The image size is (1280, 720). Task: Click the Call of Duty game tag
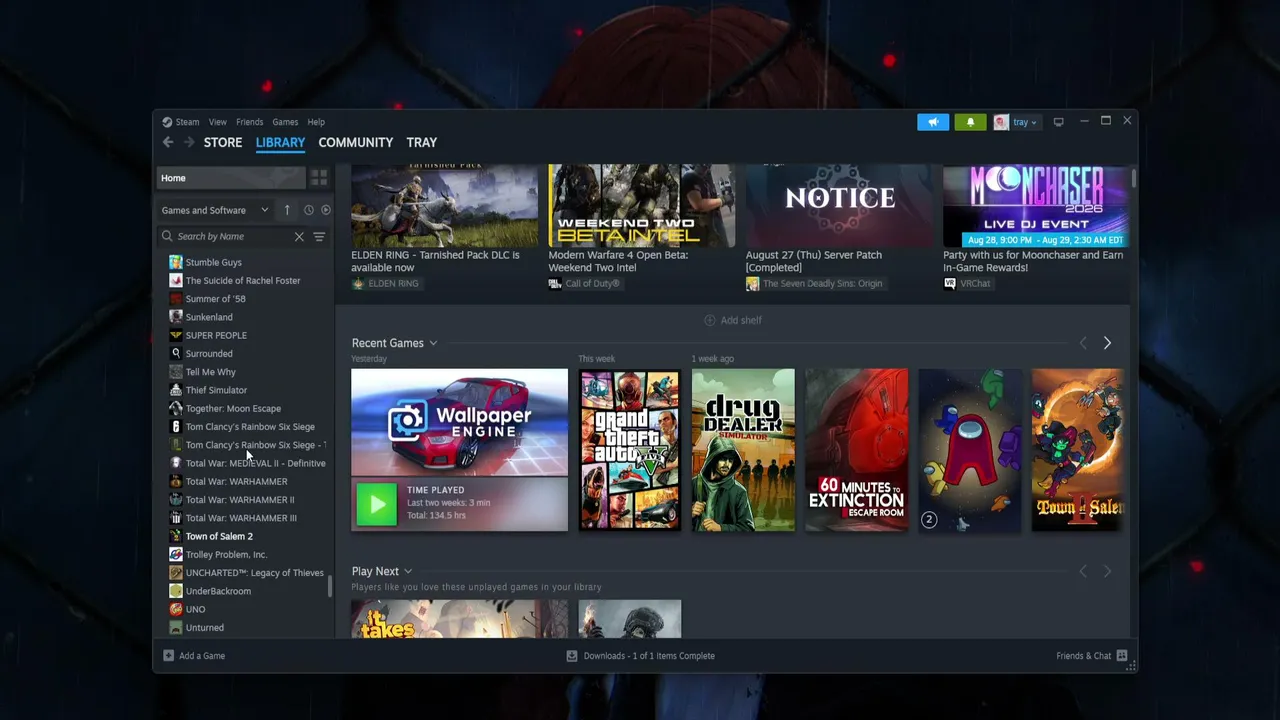[x=584, y=284]
